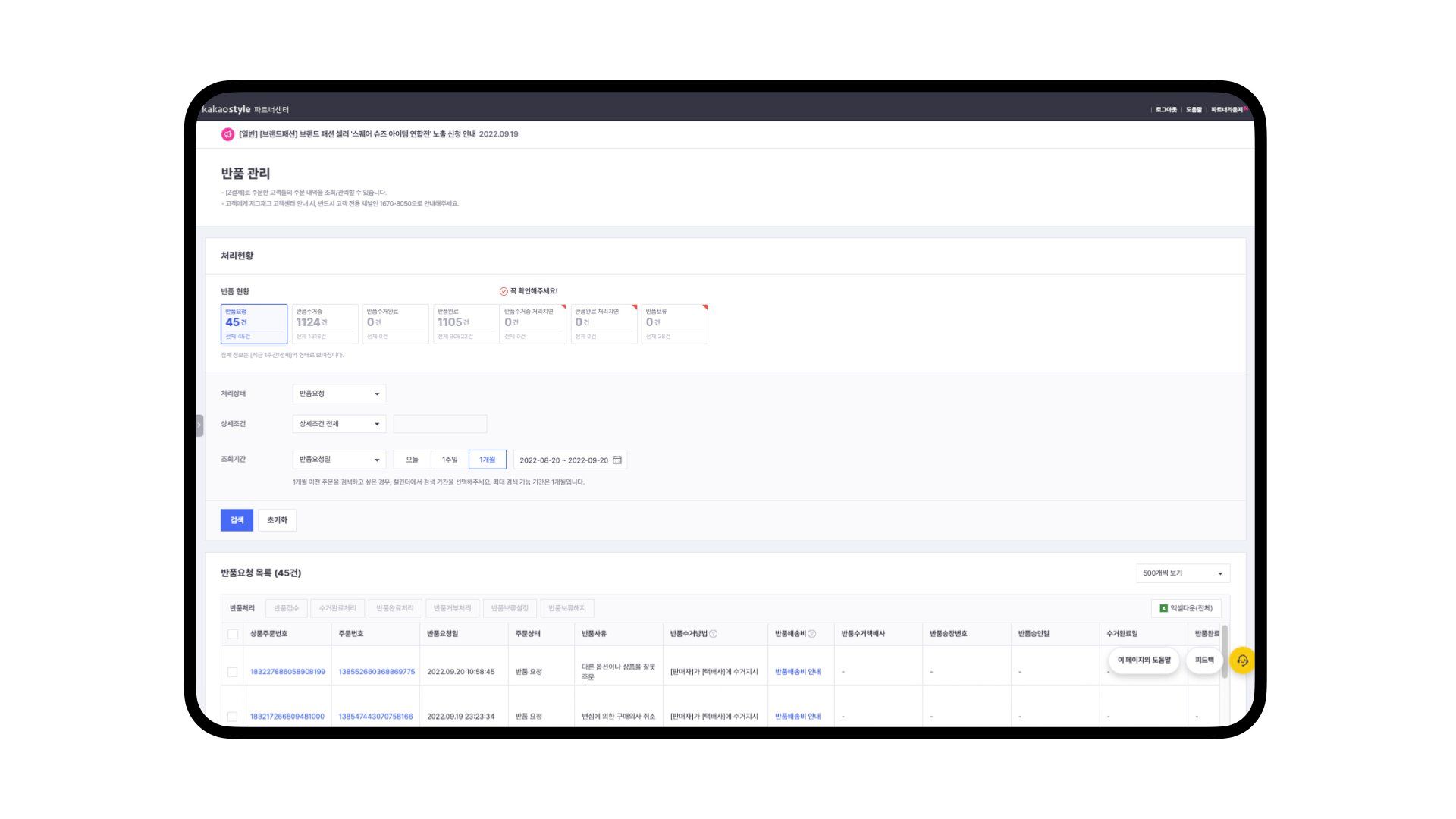Select the 반품수거완료 status card

pyautogui.click(x=395, y=324)
